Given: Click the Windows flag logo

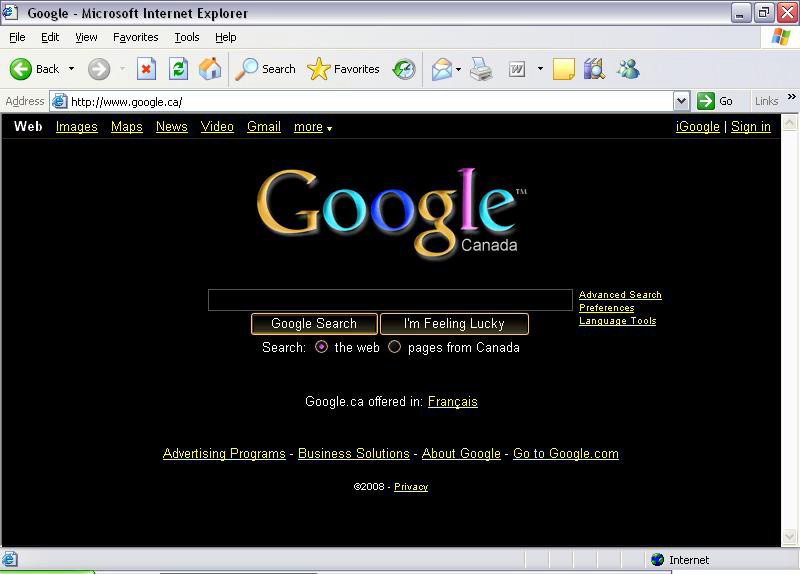Looking at the screenshot, I should coord(781,37).
